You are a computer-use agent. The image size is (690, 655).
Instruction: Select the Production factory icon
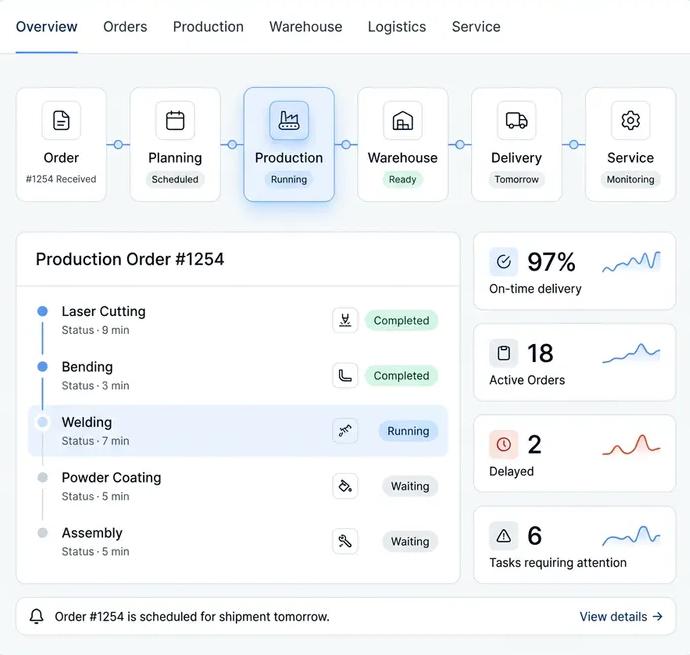click(289, 120)
